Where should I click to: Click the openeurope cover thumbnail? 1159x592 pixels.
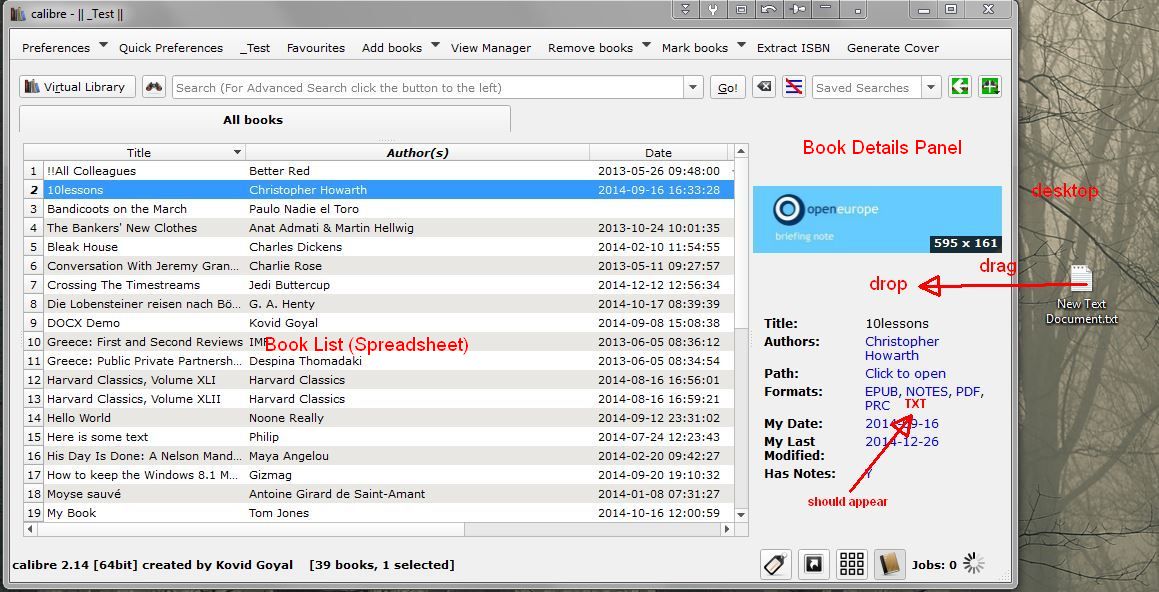coord(877,220)
